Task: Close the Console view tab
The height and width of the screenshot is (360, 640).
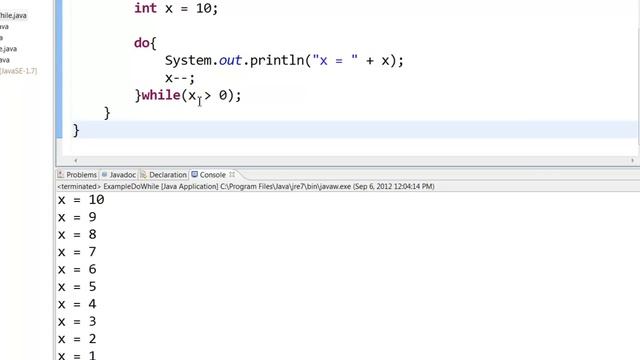Action: (232, 174)
